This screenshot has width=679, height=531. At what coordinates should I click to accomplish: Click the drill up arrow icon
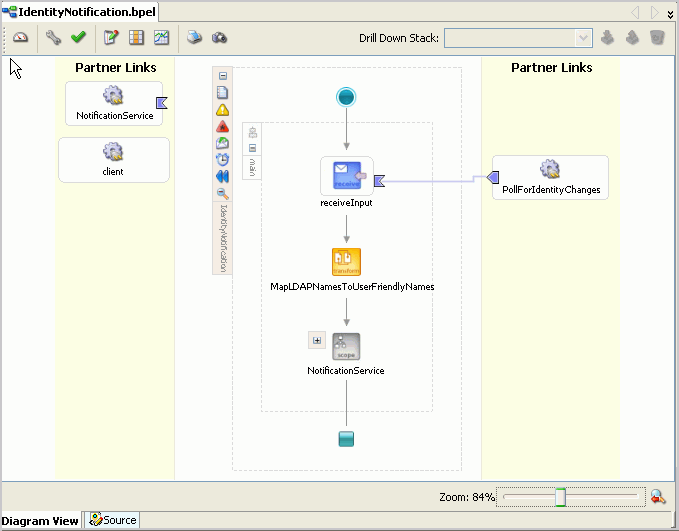[633, 38]
